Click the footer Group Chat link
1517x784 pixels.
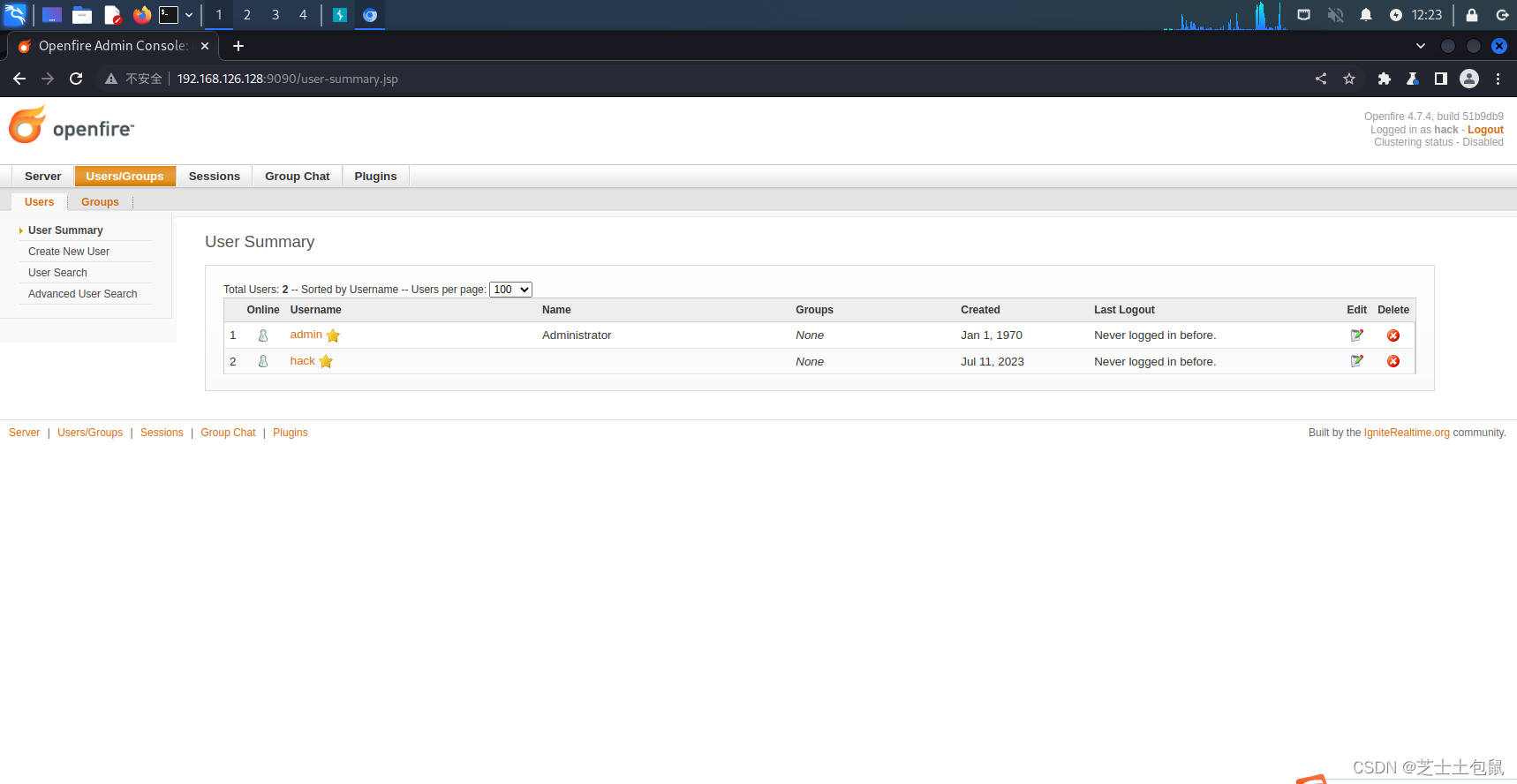point(228,433)
